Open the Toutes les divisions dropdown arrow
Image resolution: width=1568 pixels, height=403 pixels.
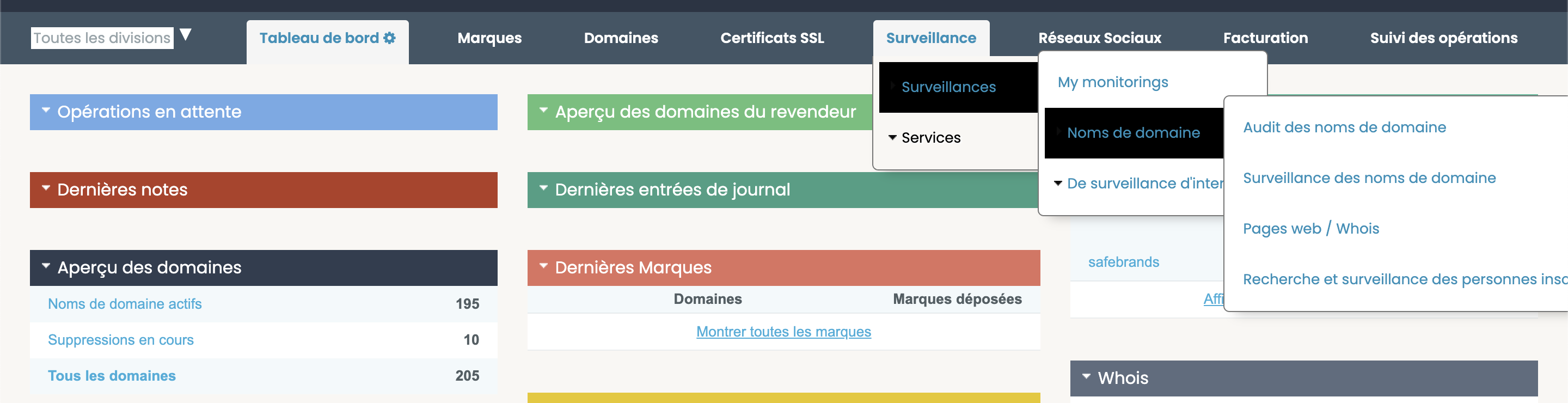[186, 35]
